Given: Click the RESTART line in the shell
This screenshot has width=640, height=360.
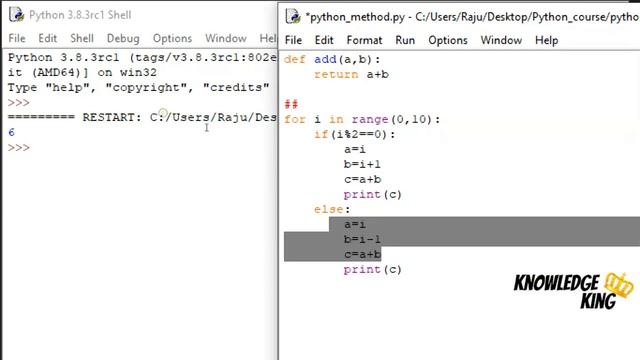Looking at the screenshot, I should coord(142,118).
